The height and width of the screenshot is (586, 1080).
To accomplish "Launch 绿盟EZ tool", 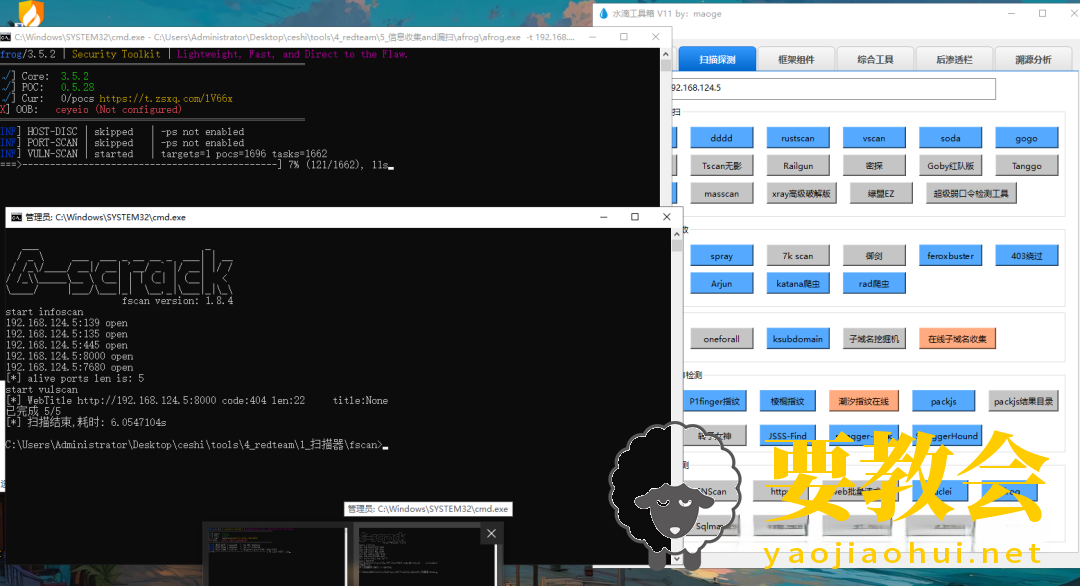I will coord(881,193).
